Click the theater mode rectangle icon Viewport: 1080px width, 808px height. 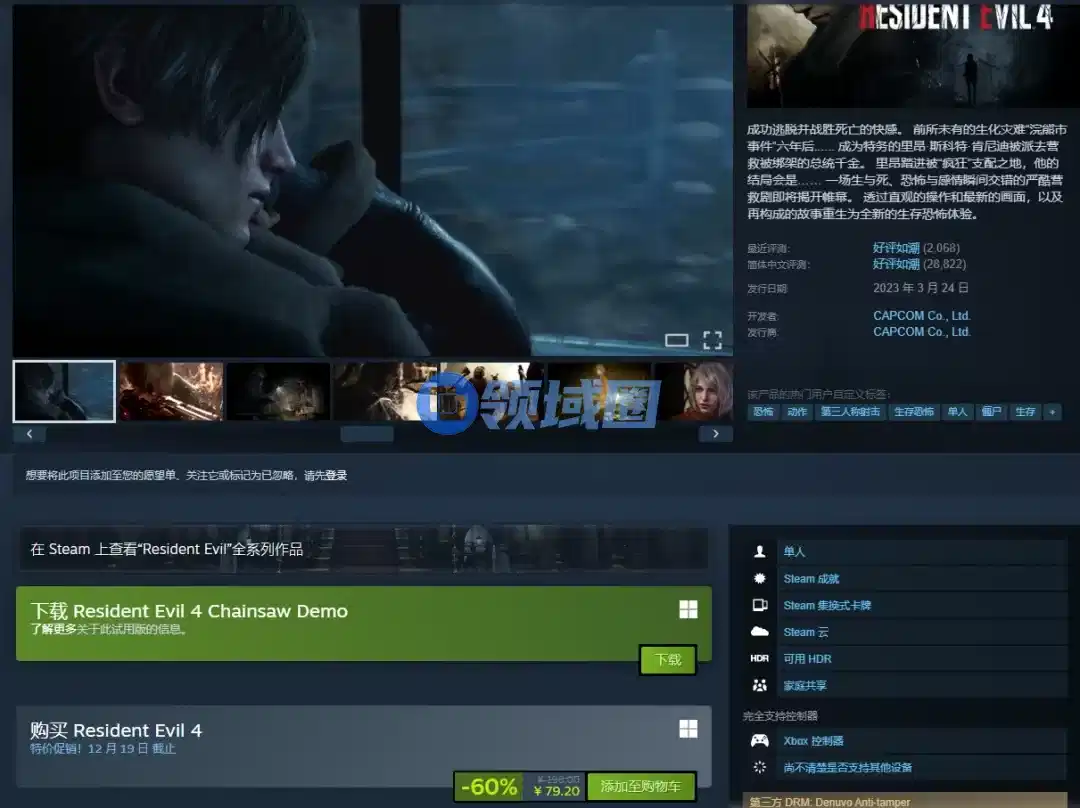(x=677, y=340)
